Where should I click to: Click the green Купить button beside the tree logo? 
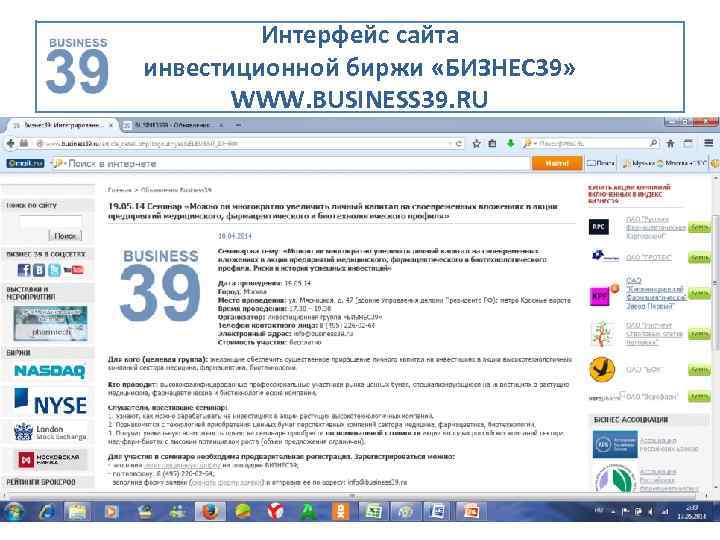tap(699, 334)
